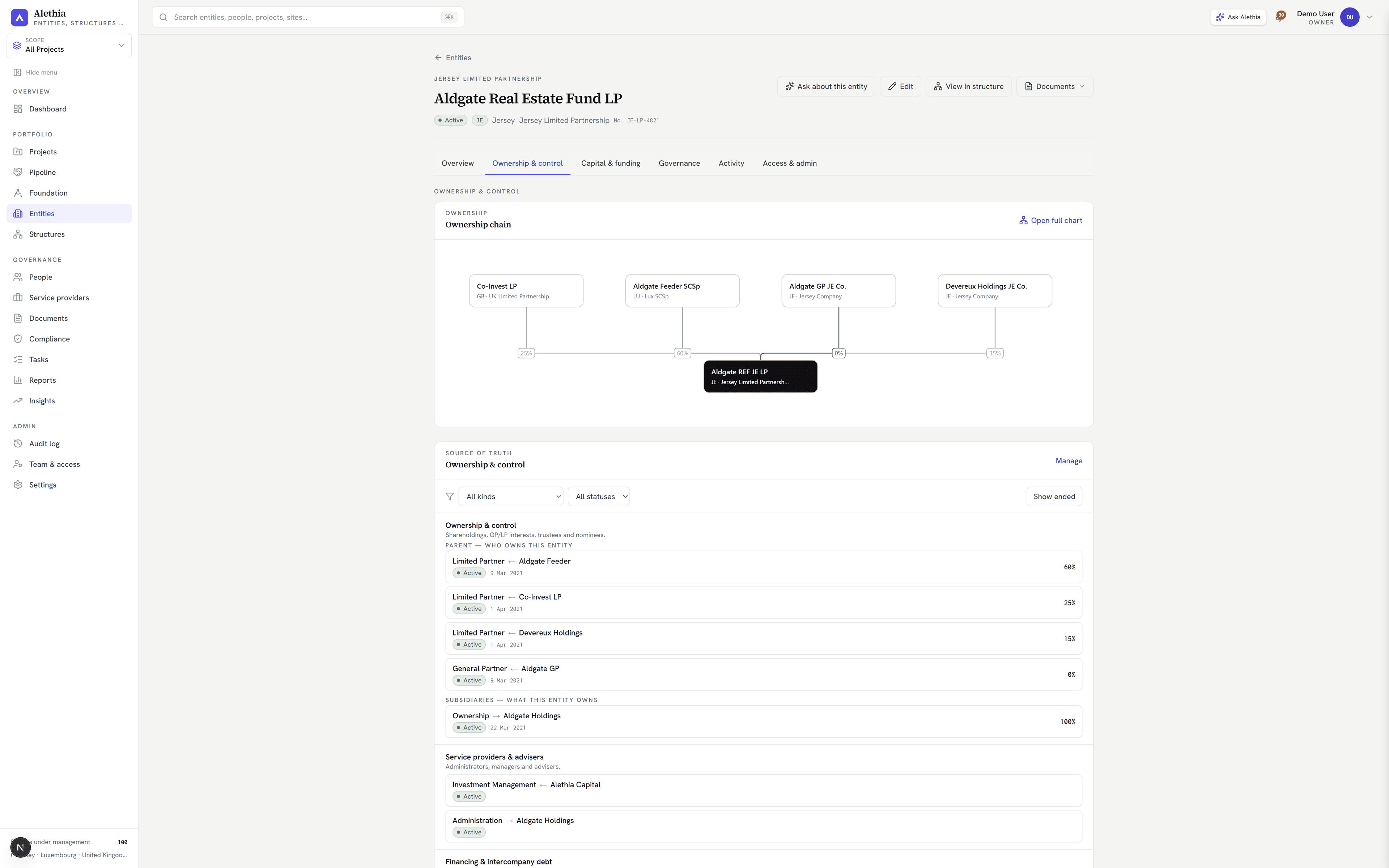This screenshot has height=868, width=1389.
Task: Open the Documents dropdown button
Action: pyautogui.click(x=1054, y=87)
